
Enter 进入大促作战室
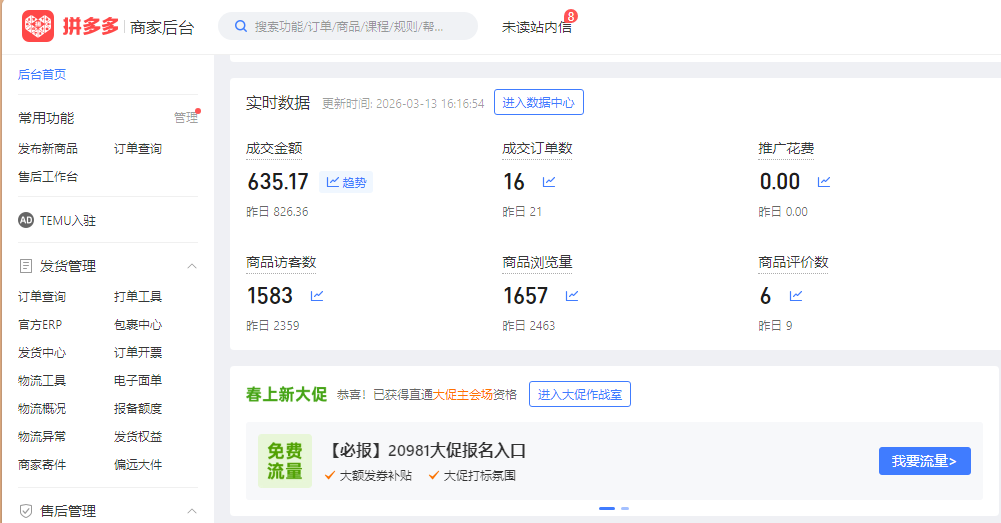[x=579, y=394]
